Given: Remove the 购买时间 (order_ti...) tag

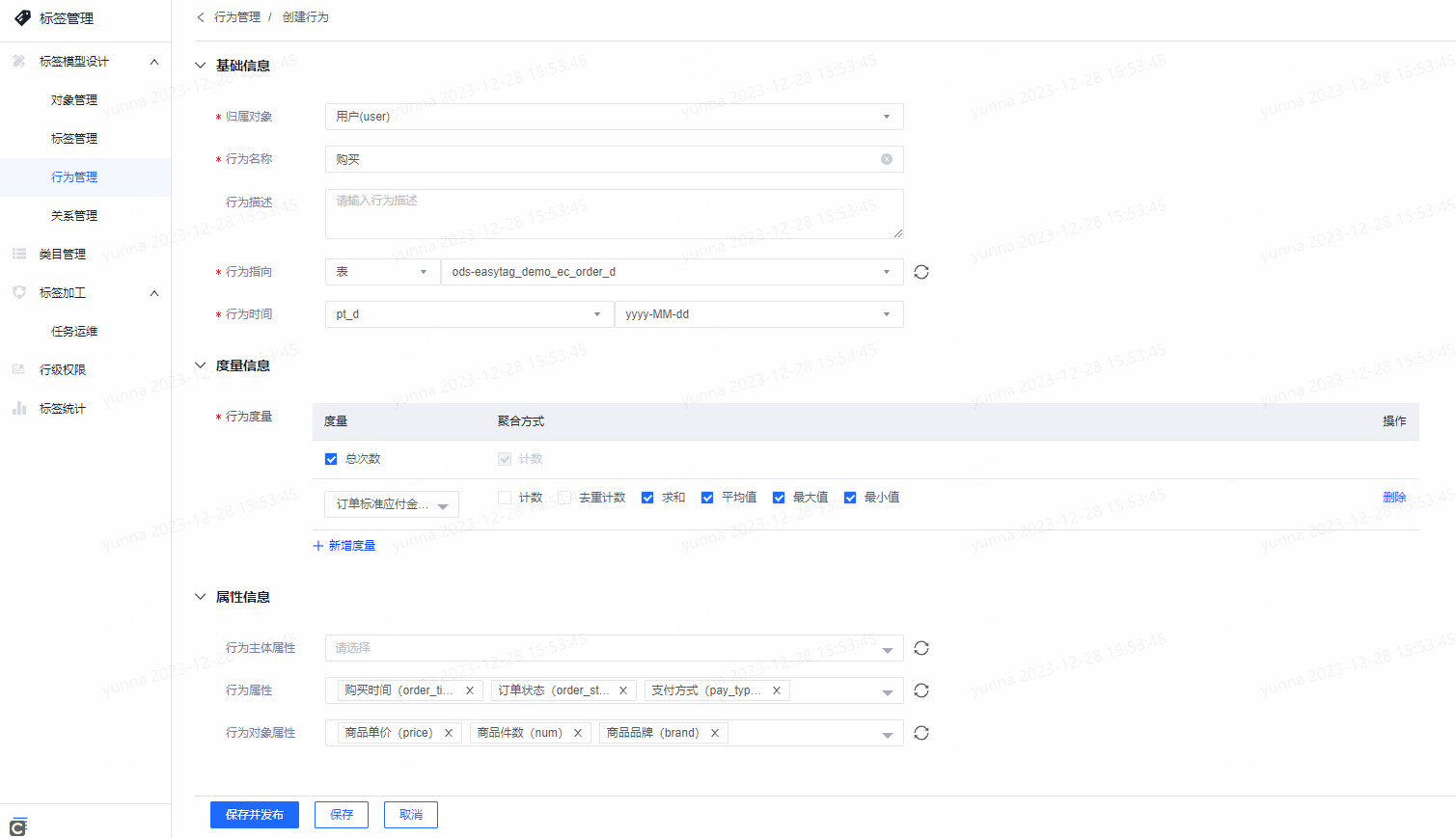Looking at the screenshot, I should 470,690.
